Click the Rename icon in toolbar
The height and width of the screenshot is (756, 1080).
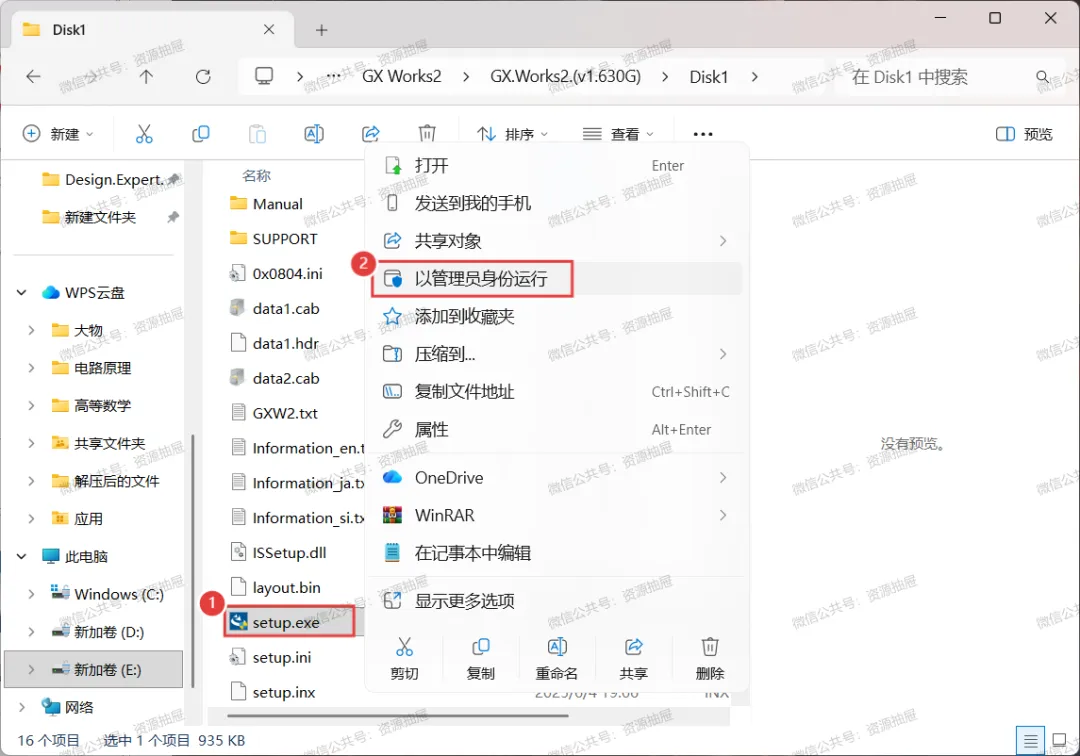pos(314,134)
